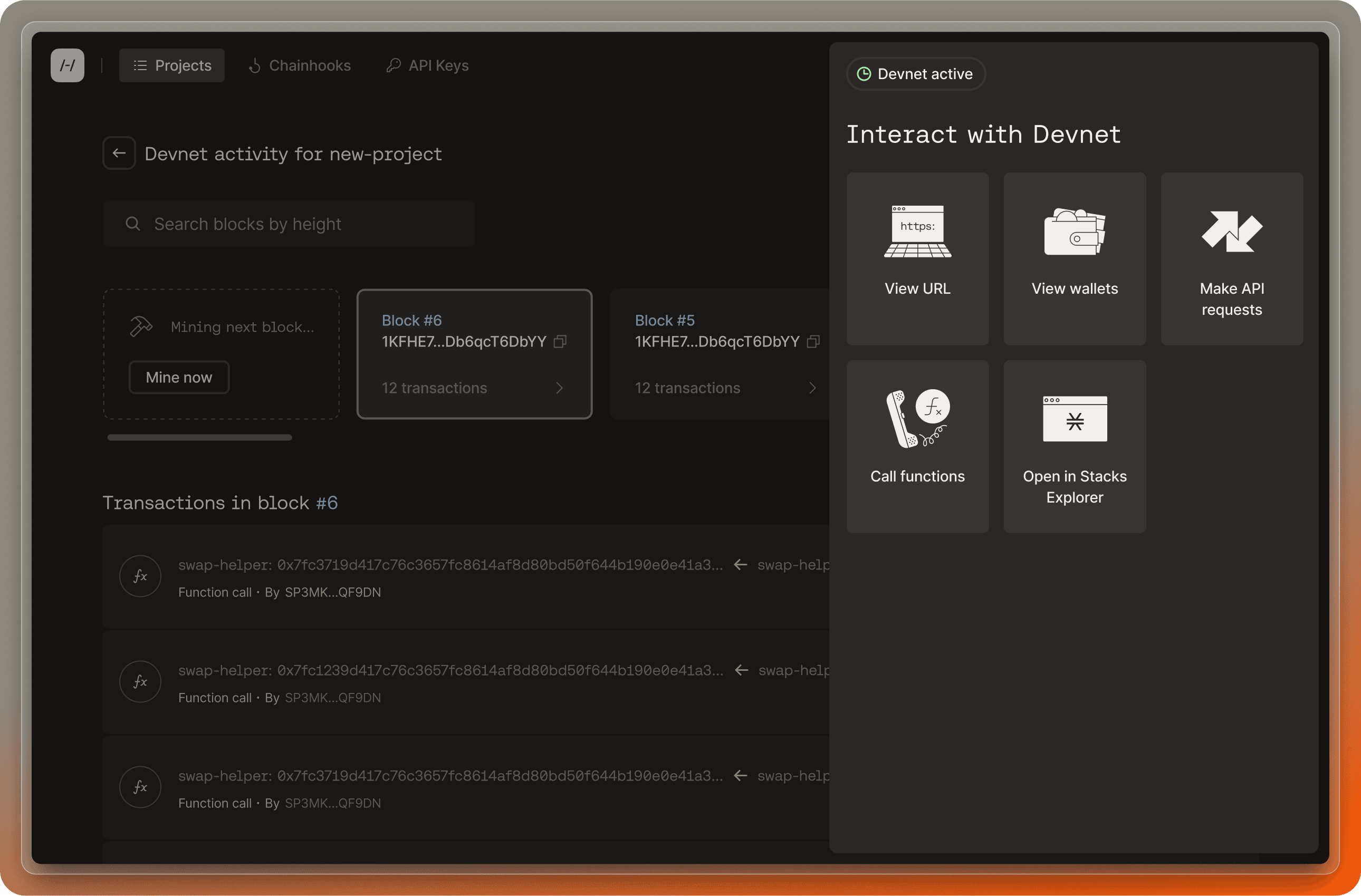This screenshot has width=1361, height=896.
Task: Click the Open in Stacks Explorer card
Action: pyautogui.click(x=1075, y=446)
